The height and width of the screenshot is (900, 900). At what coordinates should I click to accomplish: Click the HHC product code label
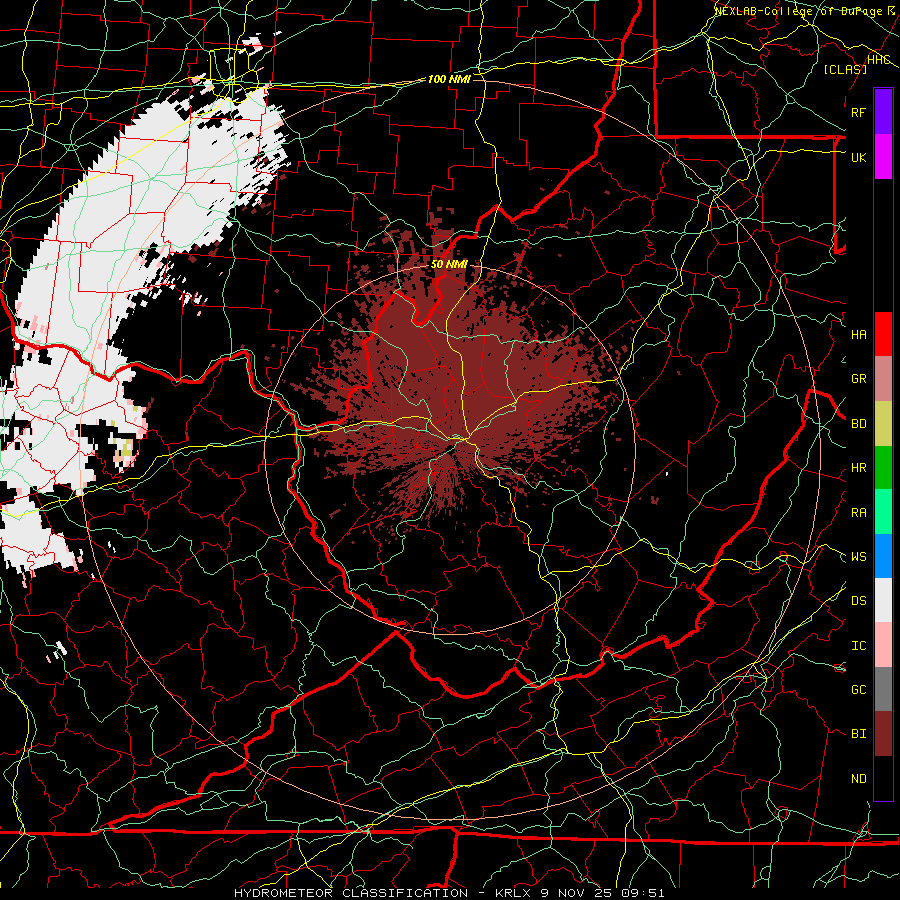878,60
